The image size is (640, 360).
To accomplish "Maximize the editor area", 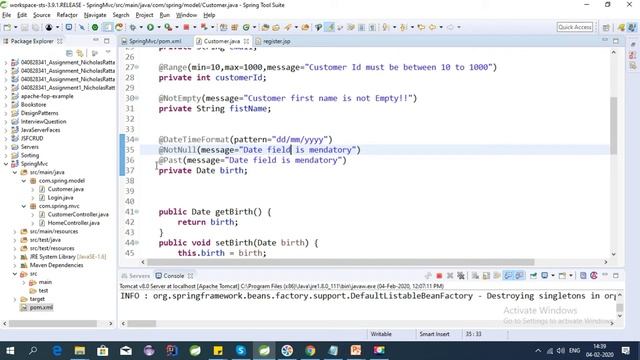I will (616, 41).
